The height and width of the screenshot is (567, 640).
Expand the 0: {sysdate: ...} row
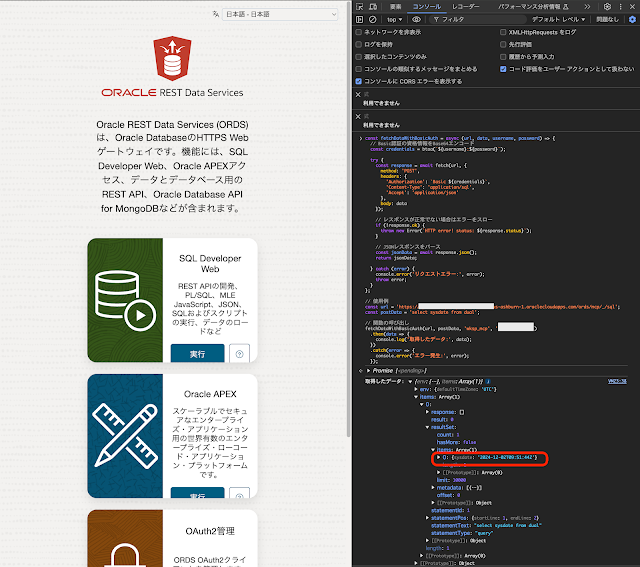pyautogui.click(x=439, y=458)
